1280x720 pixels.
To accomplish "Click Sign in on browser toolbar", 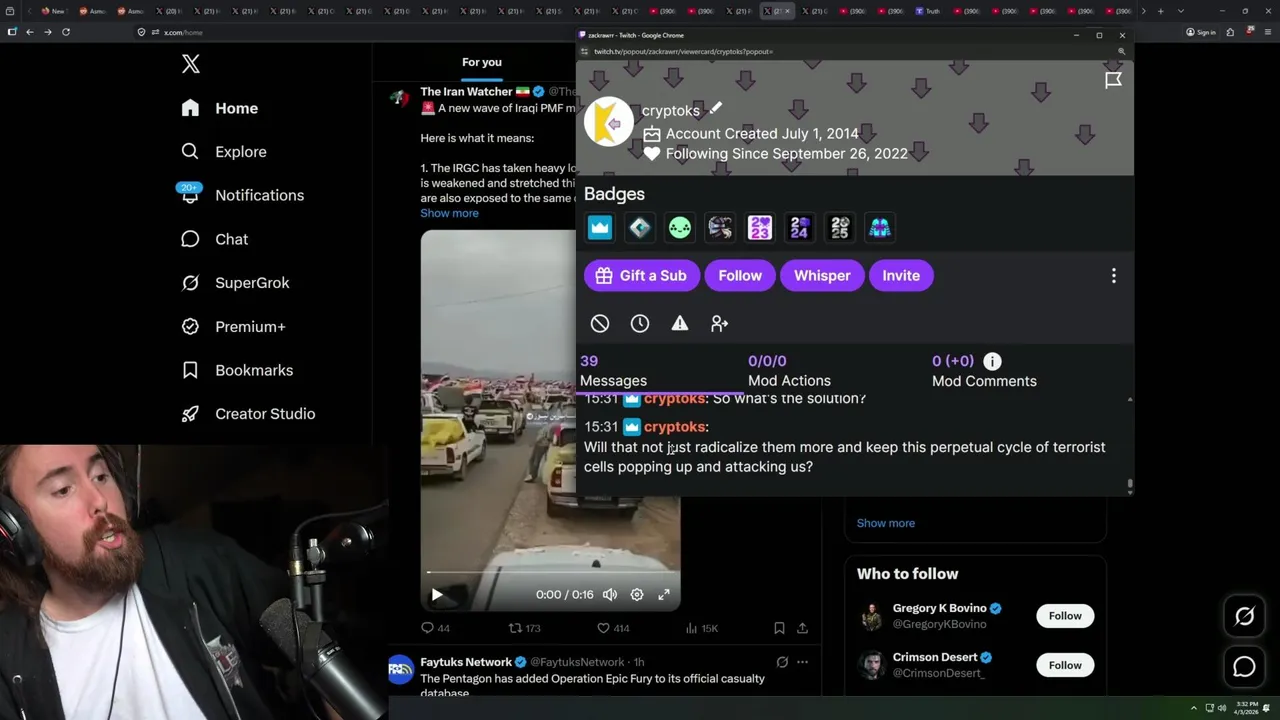I will (1200, 32).
